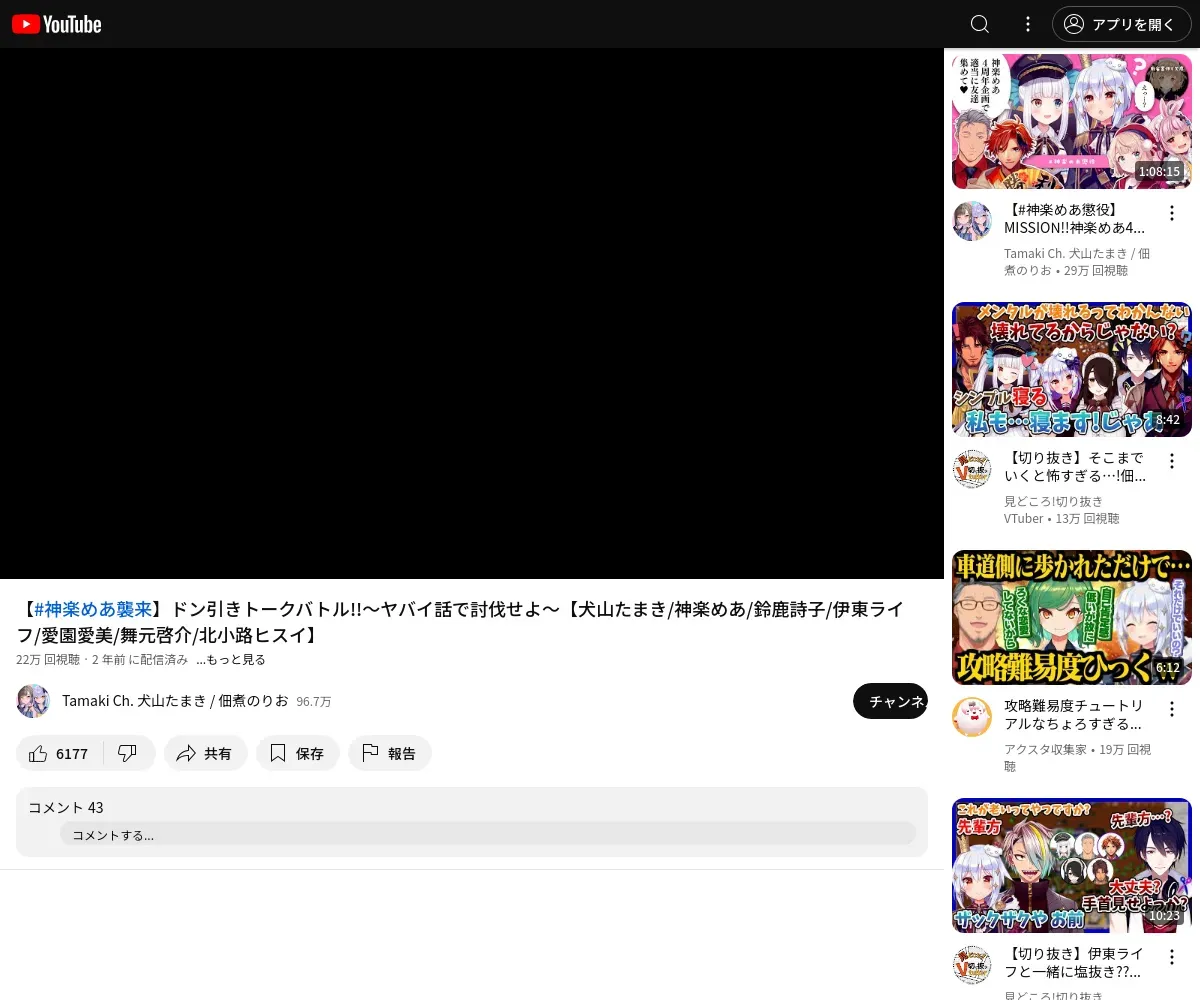Save the video using 保存
The height and width of the screenshot is (1000, 1200).
(x=298, y=753)
